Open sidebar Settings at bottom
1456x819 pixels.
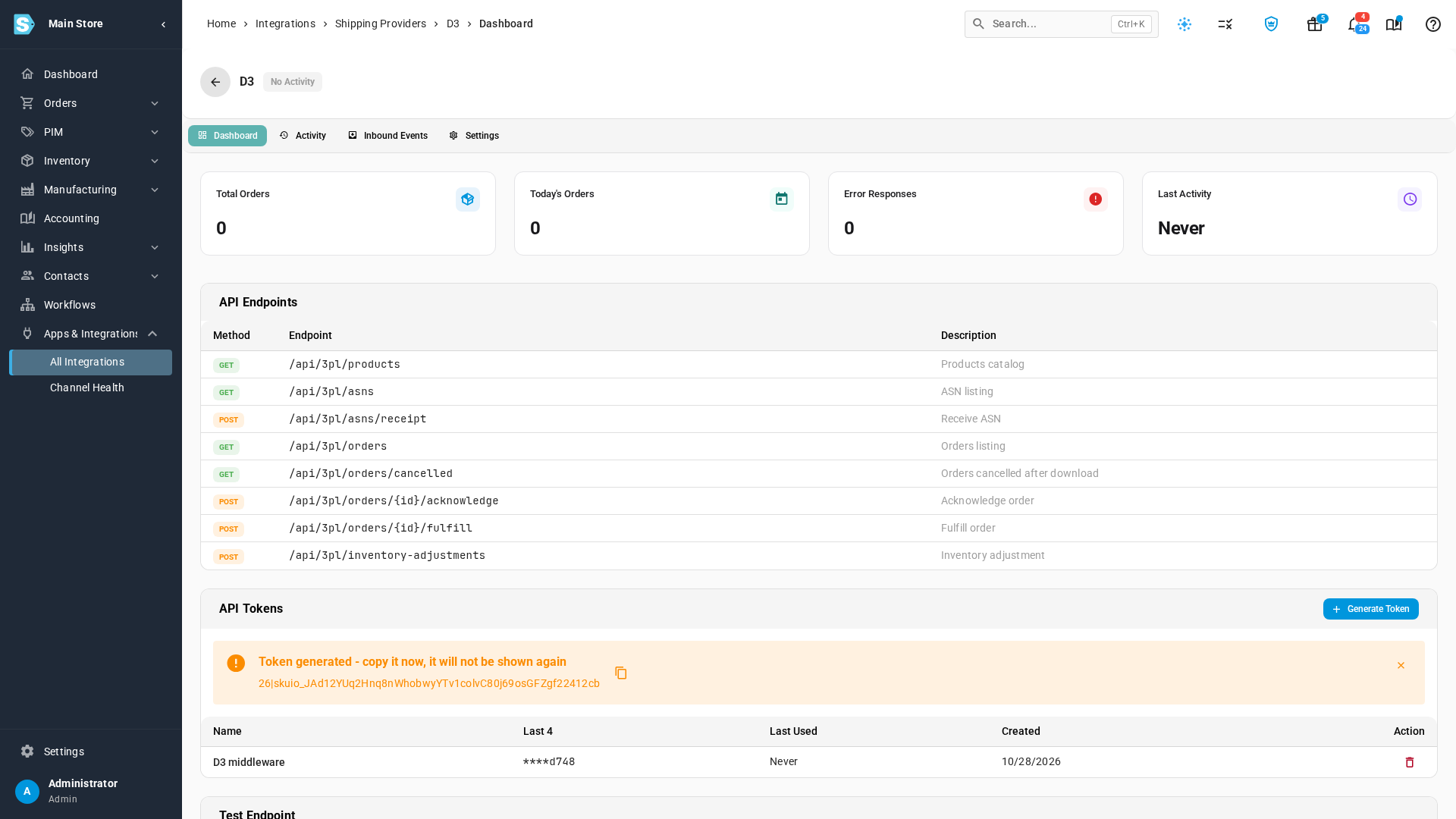pos(91,752)
